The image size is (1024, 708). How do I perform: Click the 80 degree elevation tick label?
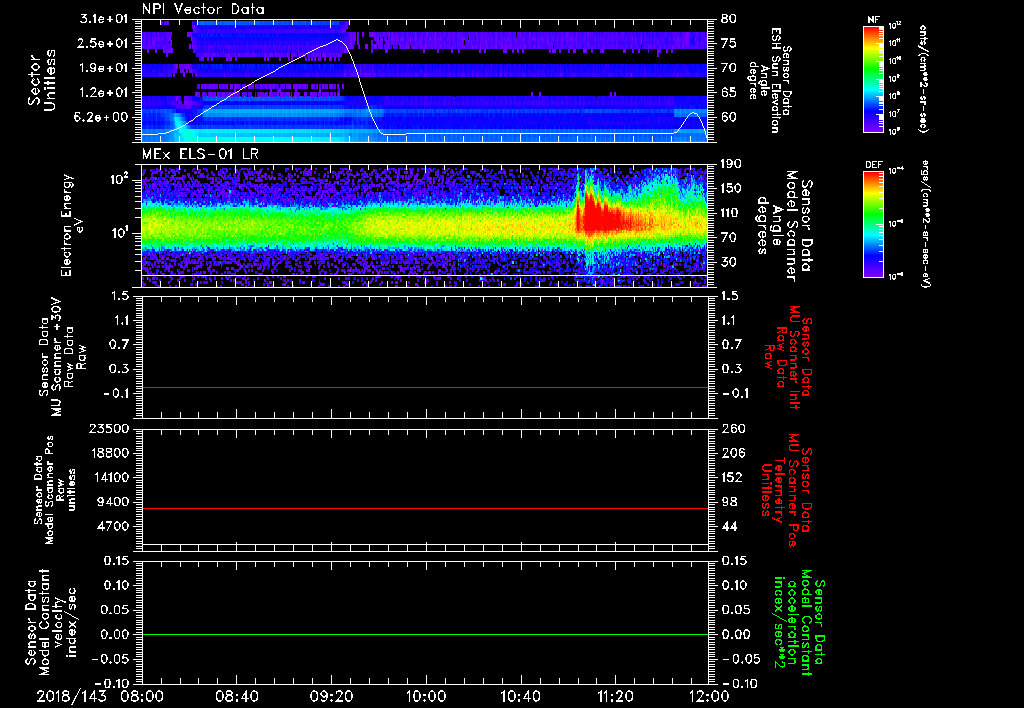[x=729, y=19]
